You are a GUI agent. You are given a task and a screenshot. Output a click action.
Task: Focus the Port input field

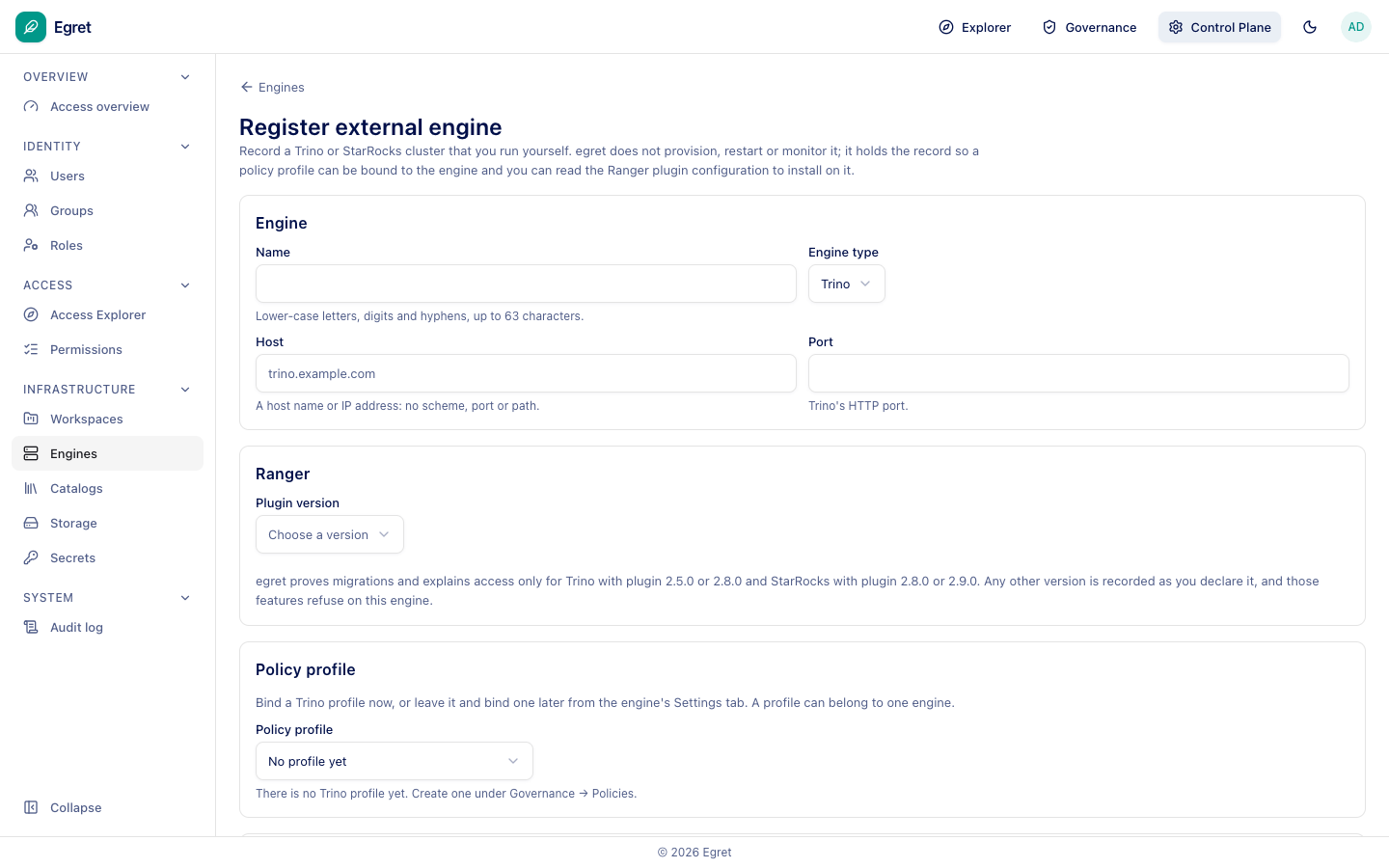tap(1078, 374)
